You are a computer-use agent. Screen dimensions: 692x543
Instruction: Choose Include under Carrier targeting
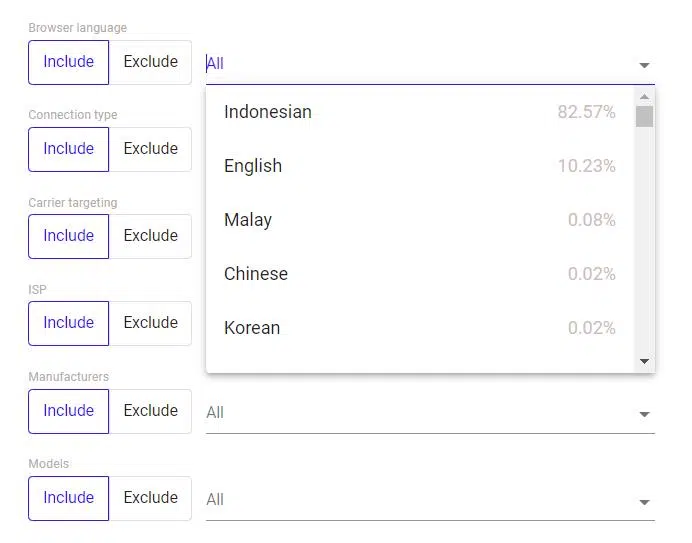(x=68, y=236)
